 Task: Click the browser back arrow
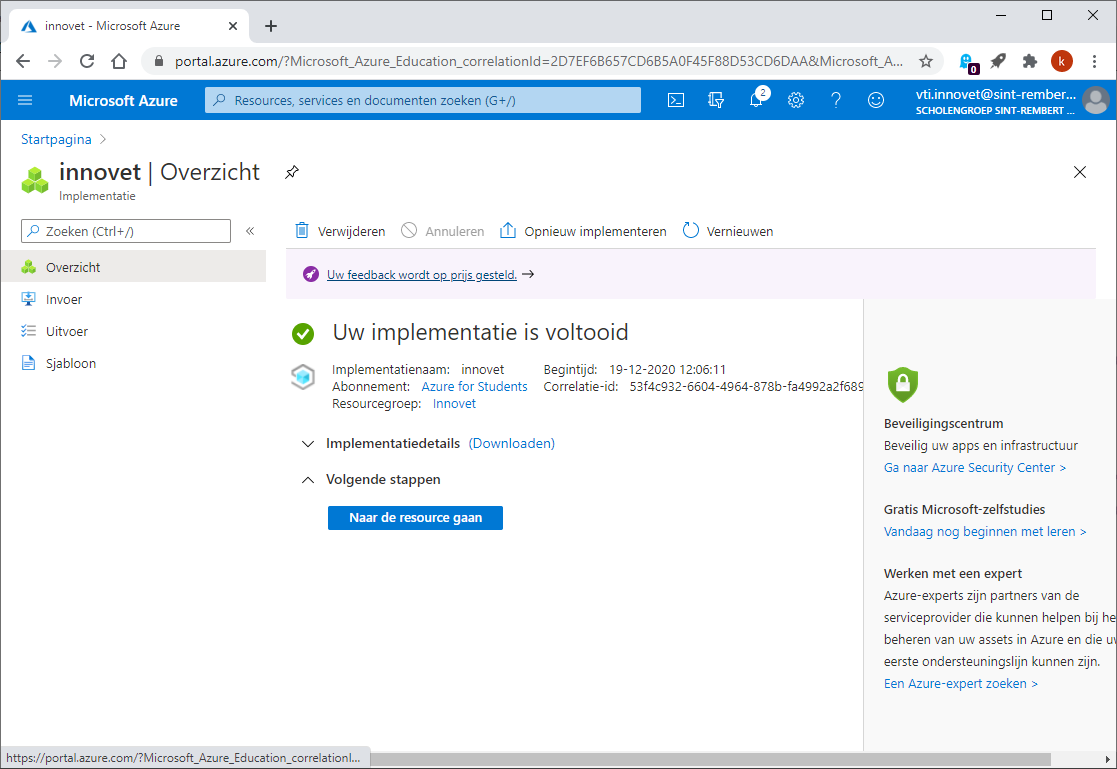tap(23, 61)
